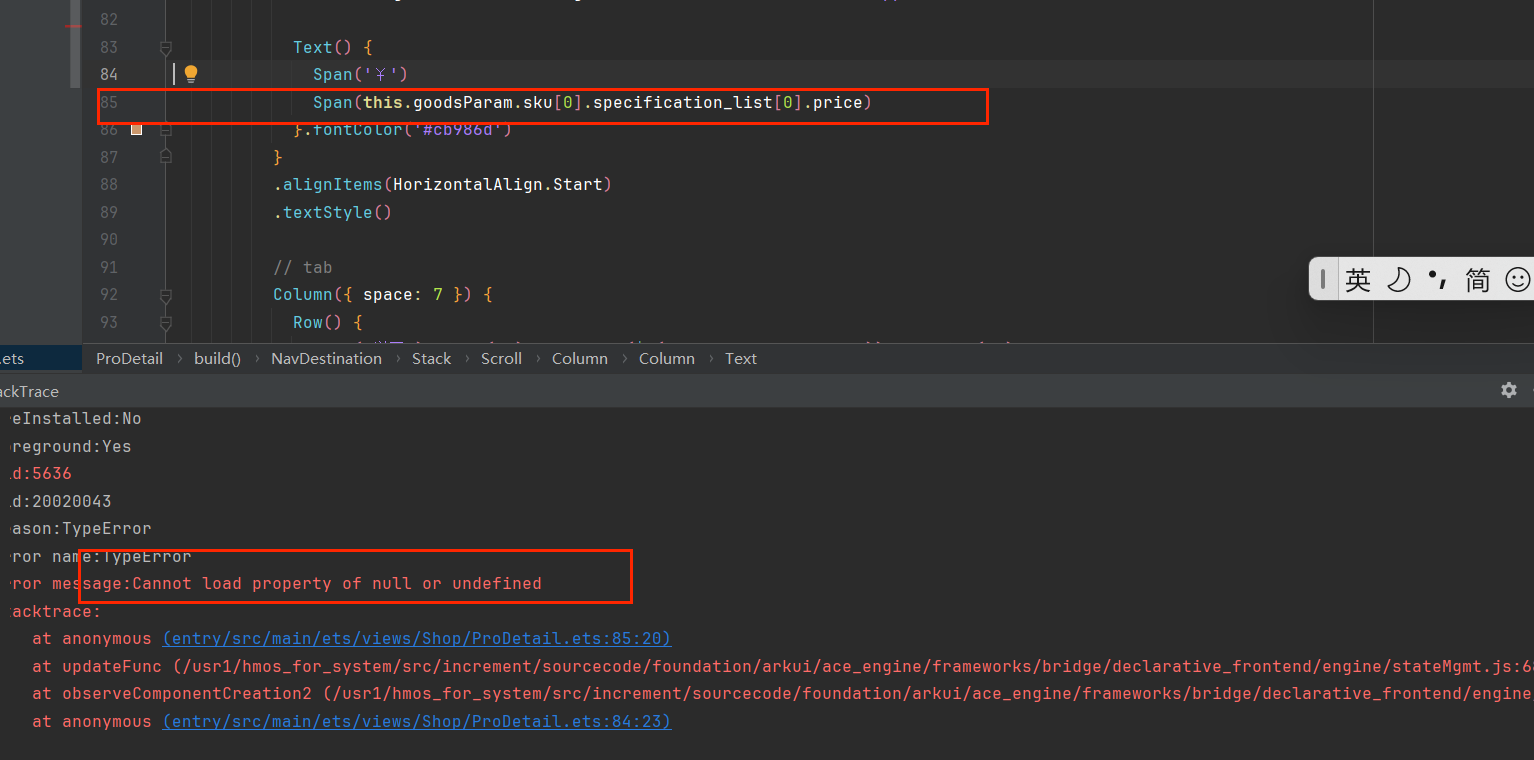The width and height of the screenshot is (1534, 760).
Task: Toggle the moon half-width icon in IME bar
Action: click(1398, 280)
